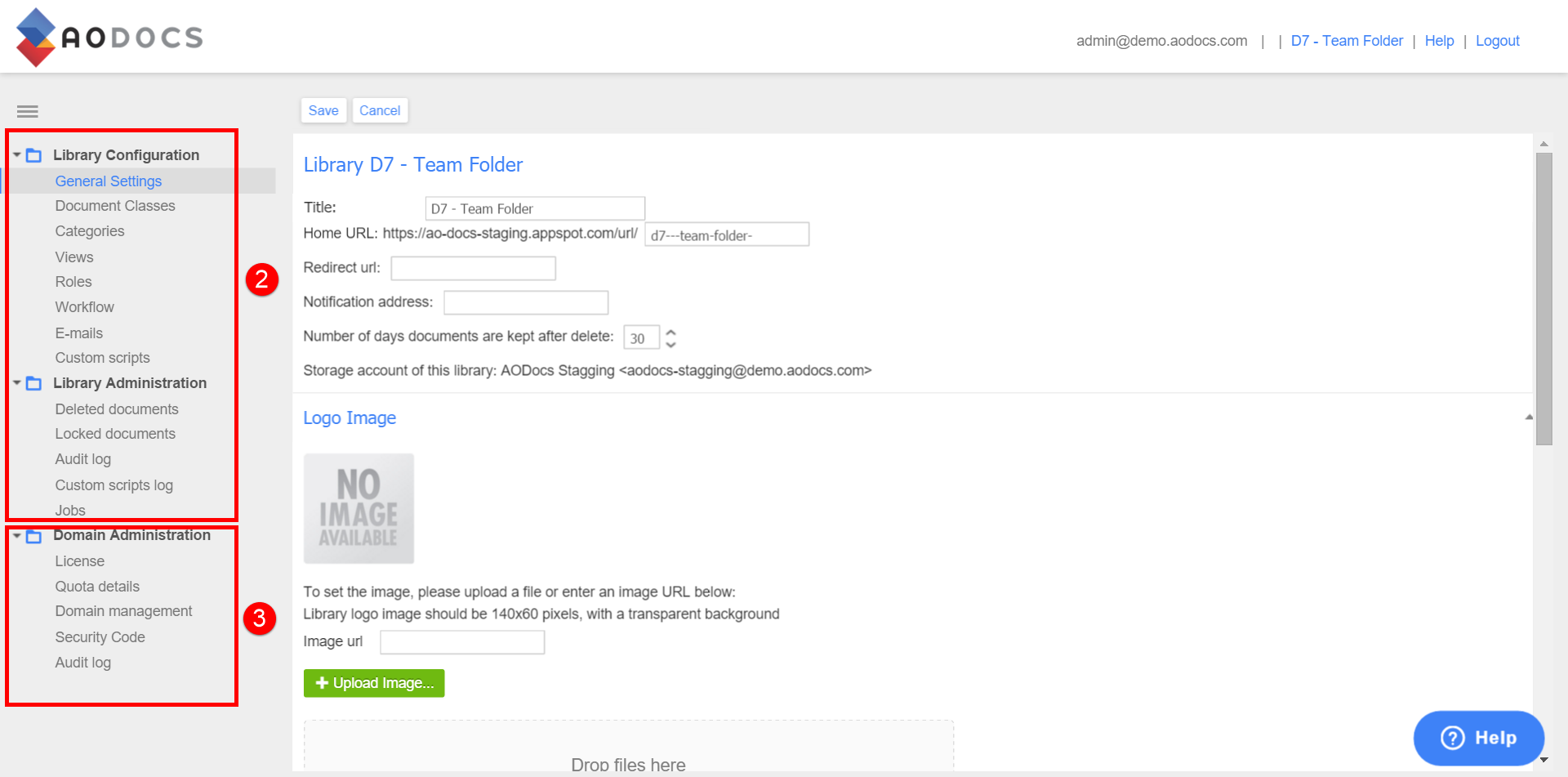This screenshot has width=1568, height=777.
Task: Open Quota details
Action: tap(97, 587)
